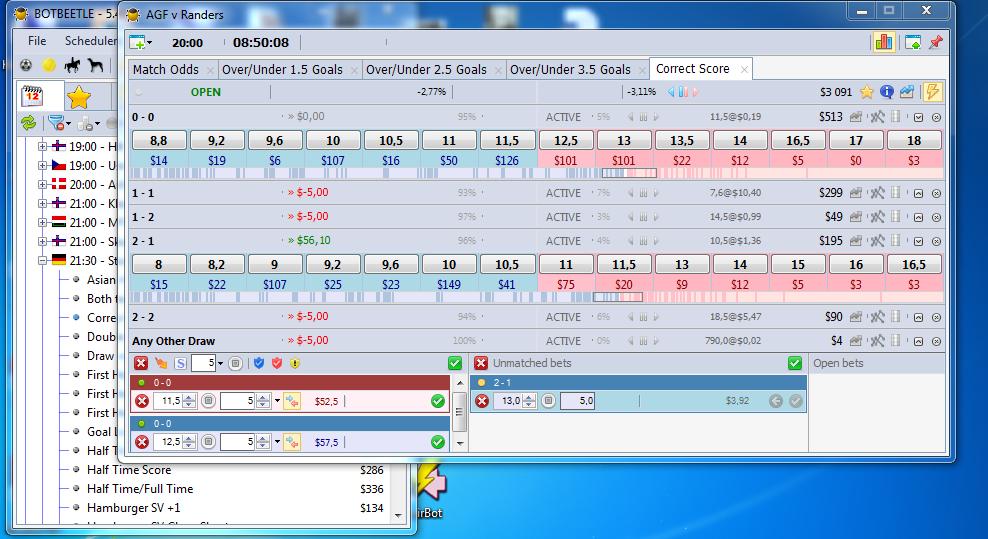Cancel all unmatched bets with red X

click(481, 363)
